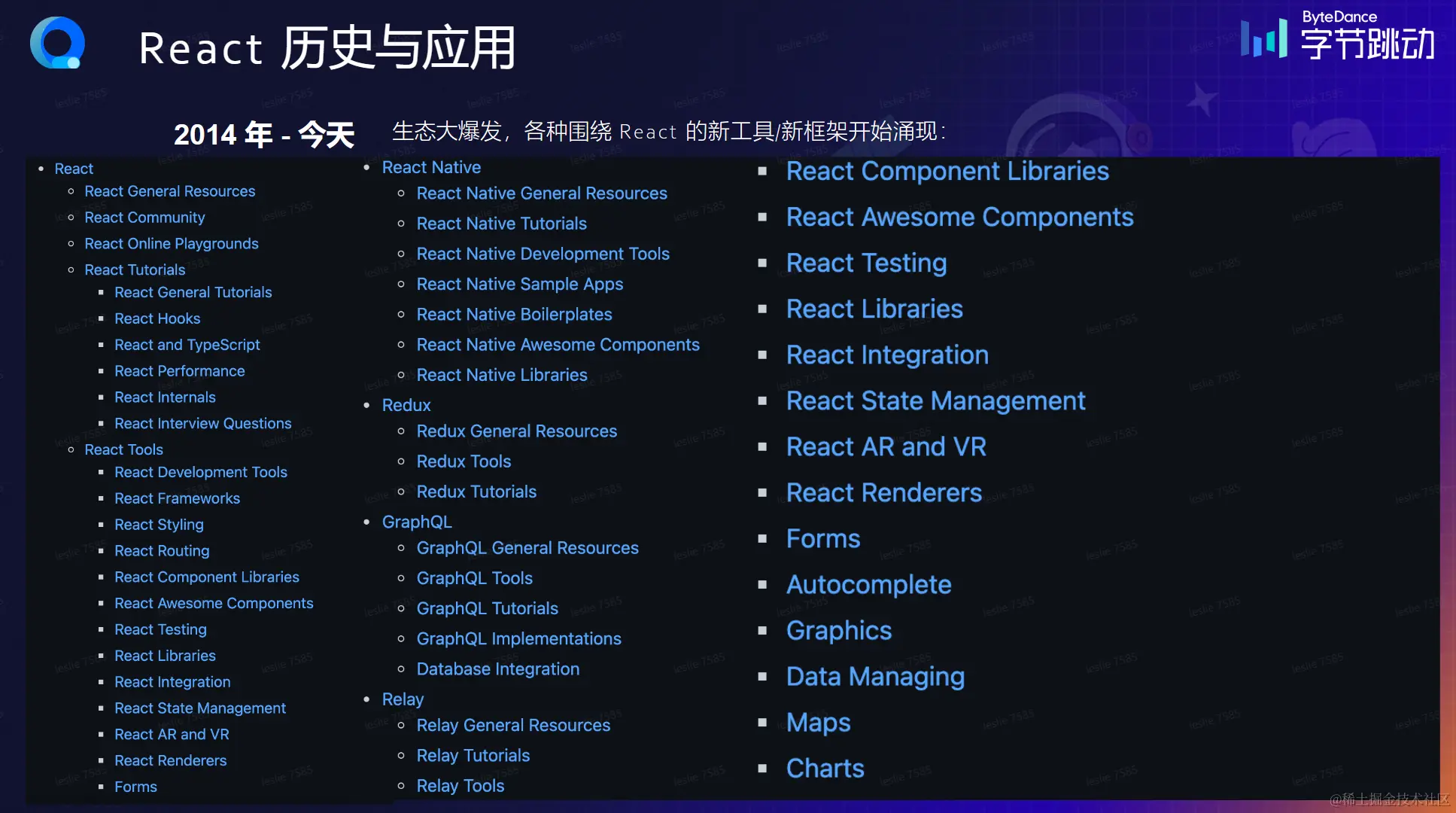Click the ByteDance logo icon
Screen dimensions: 1456x813
point(1263,39)
